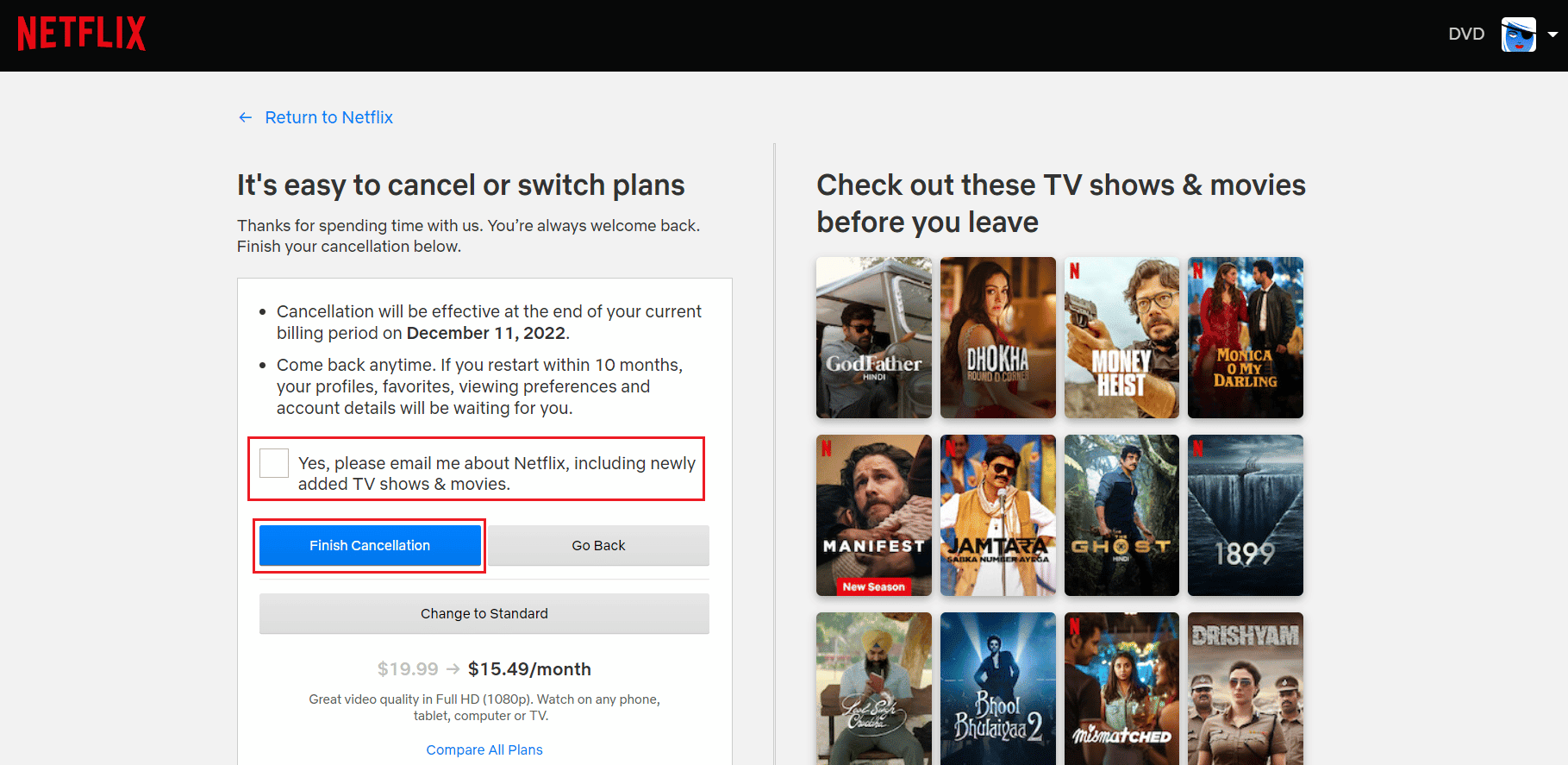
Task: Open the Manifest New Season poster
Action: click(x=874, y=515)
